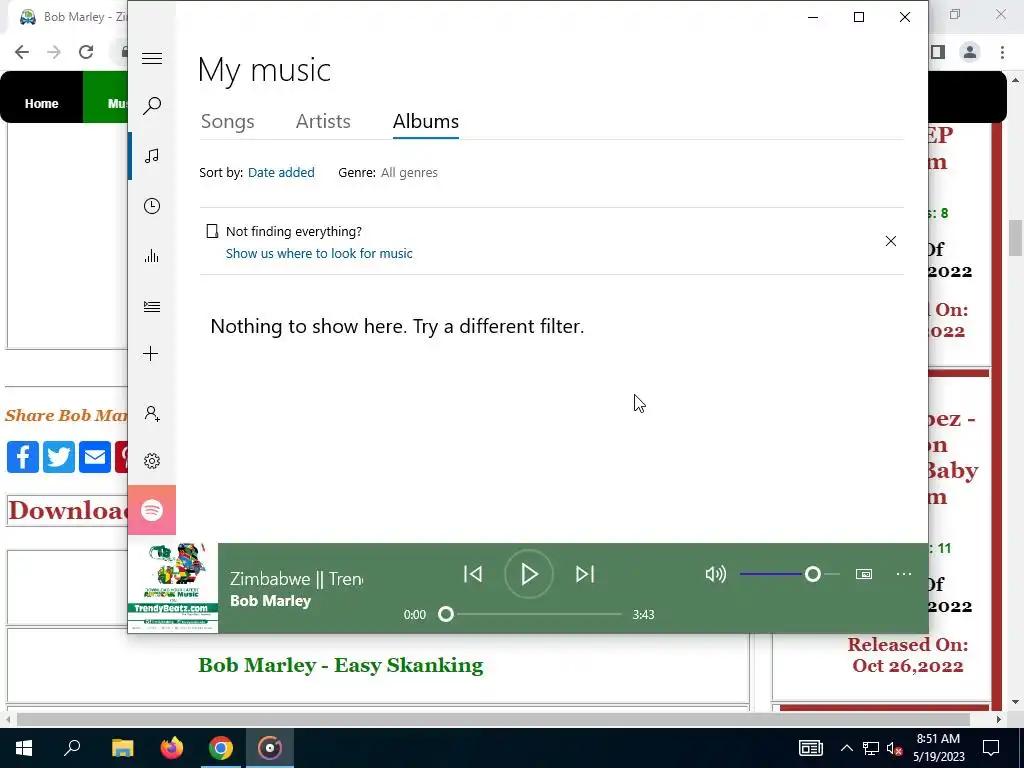Select My music note icon in sidebar
Screen dimensions: 1024x768
pos(152,155)
